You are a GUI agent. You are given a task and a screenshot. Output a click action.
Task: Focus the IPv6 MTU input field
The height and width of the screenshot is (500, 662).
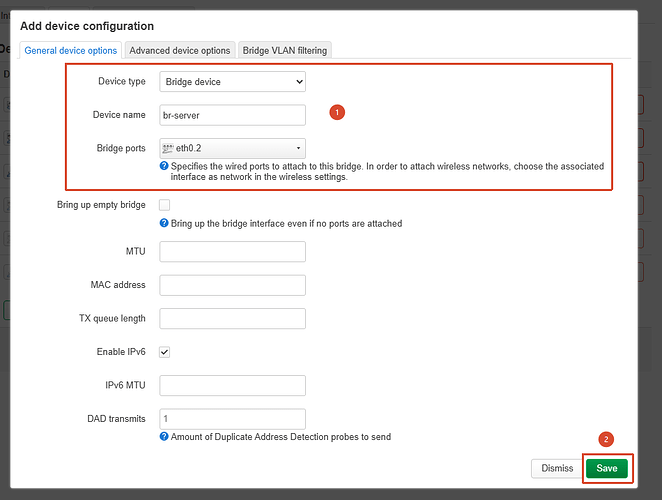(233, 386)
